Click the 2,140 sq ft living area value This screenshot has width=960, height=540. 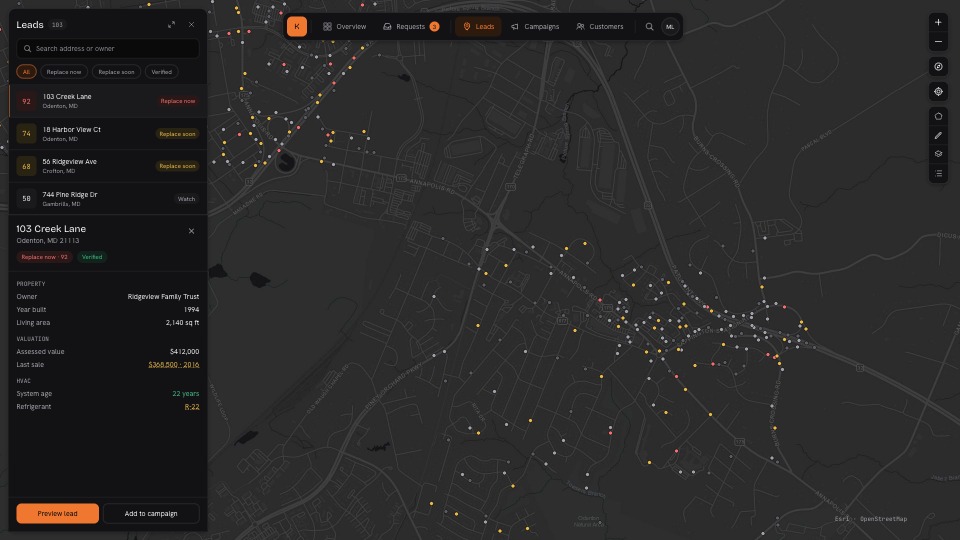coord(182,323)
